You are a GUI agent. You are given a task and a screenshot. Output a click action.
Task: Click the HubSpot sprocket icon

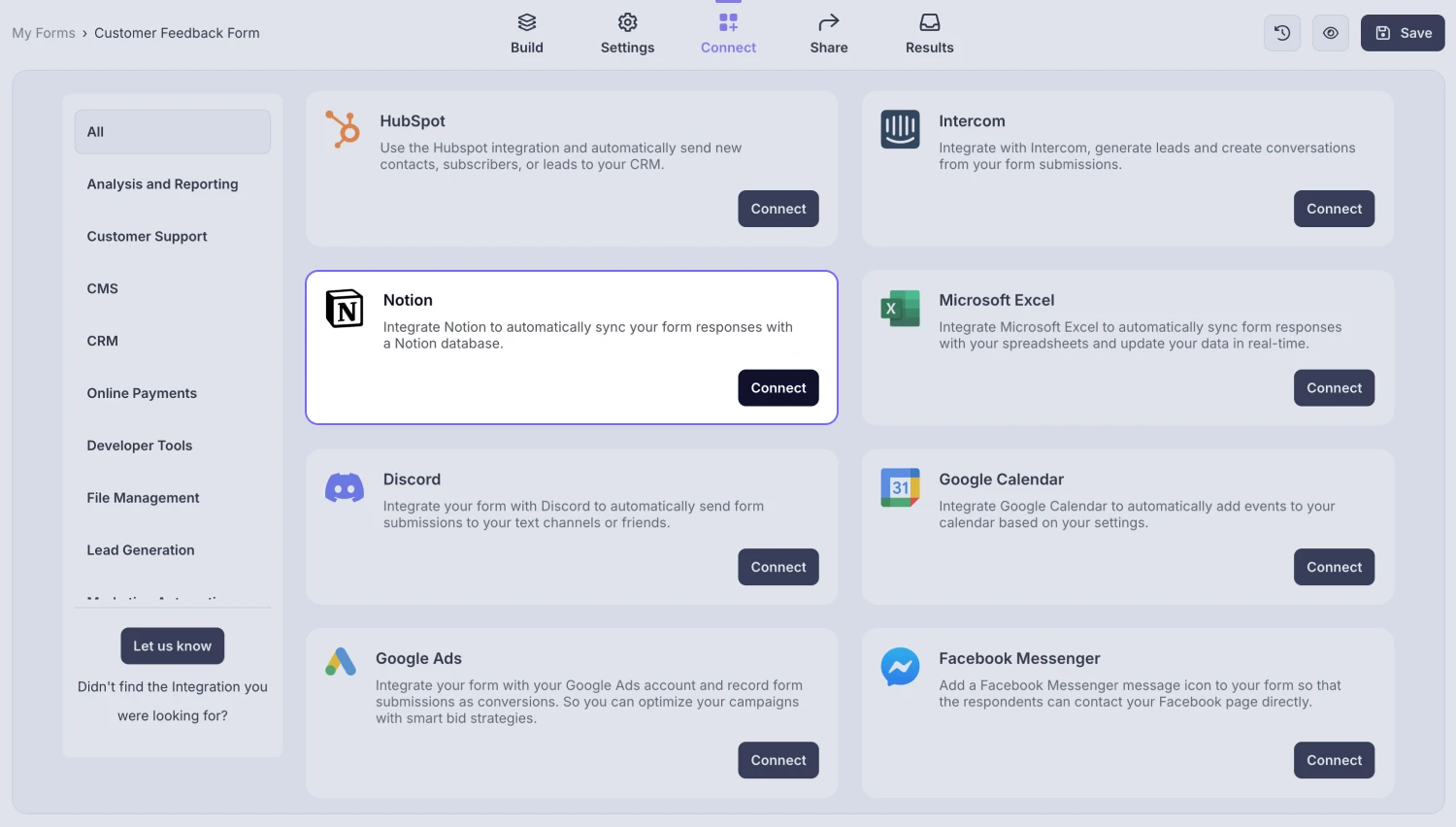342,130
